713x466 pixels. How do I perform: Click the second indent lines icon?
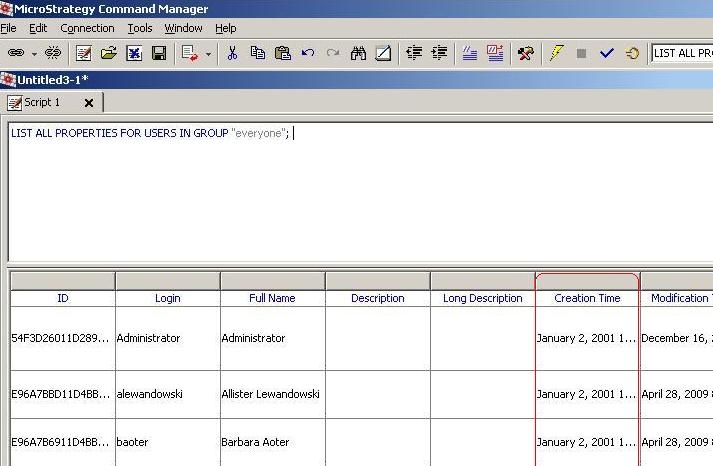pyautogui.click(x=439, y=53)
